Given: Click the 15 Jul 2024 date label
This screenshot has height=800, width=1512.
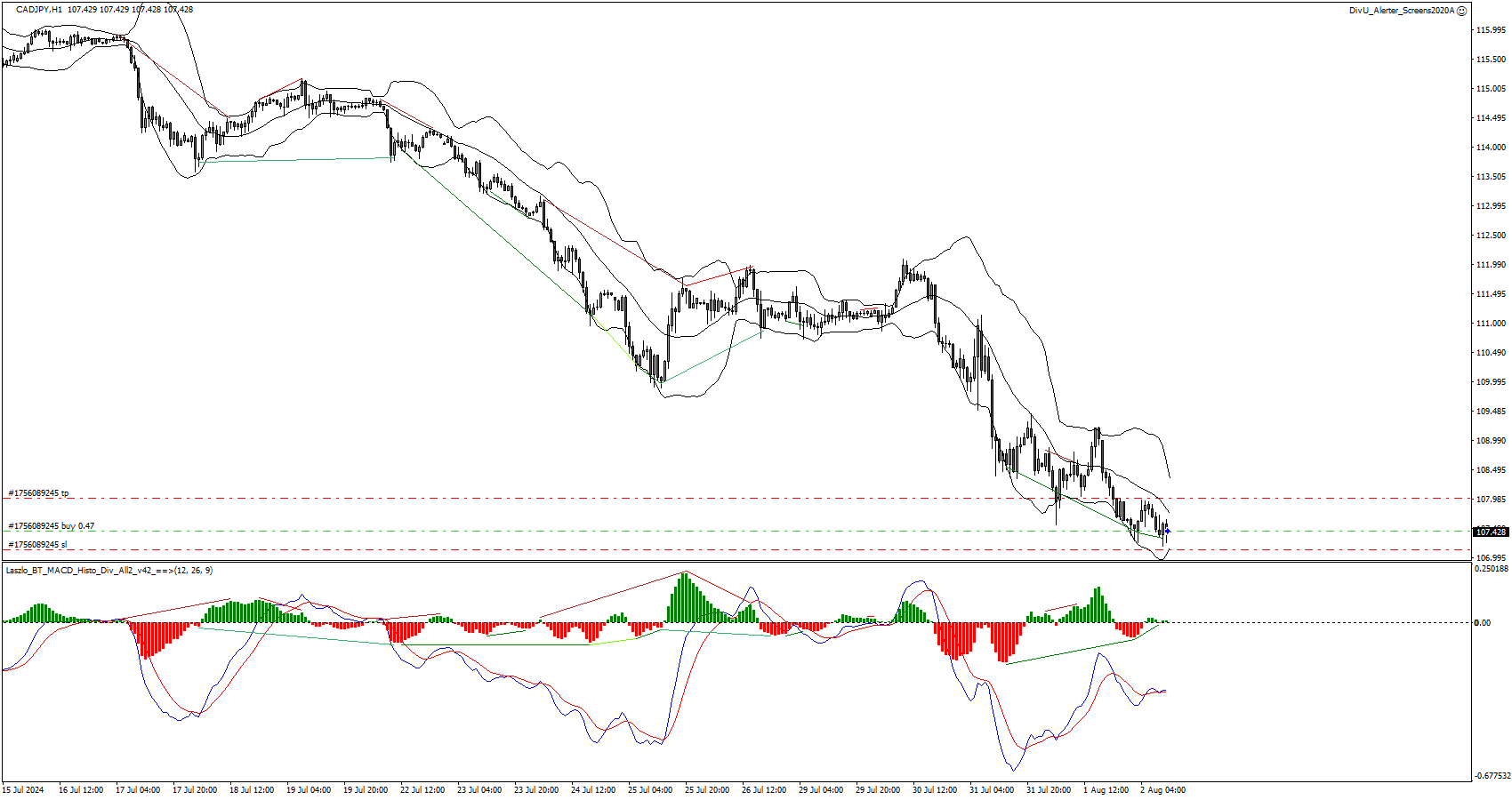Looking at the screenshot, I should click(x=23, y=789).
